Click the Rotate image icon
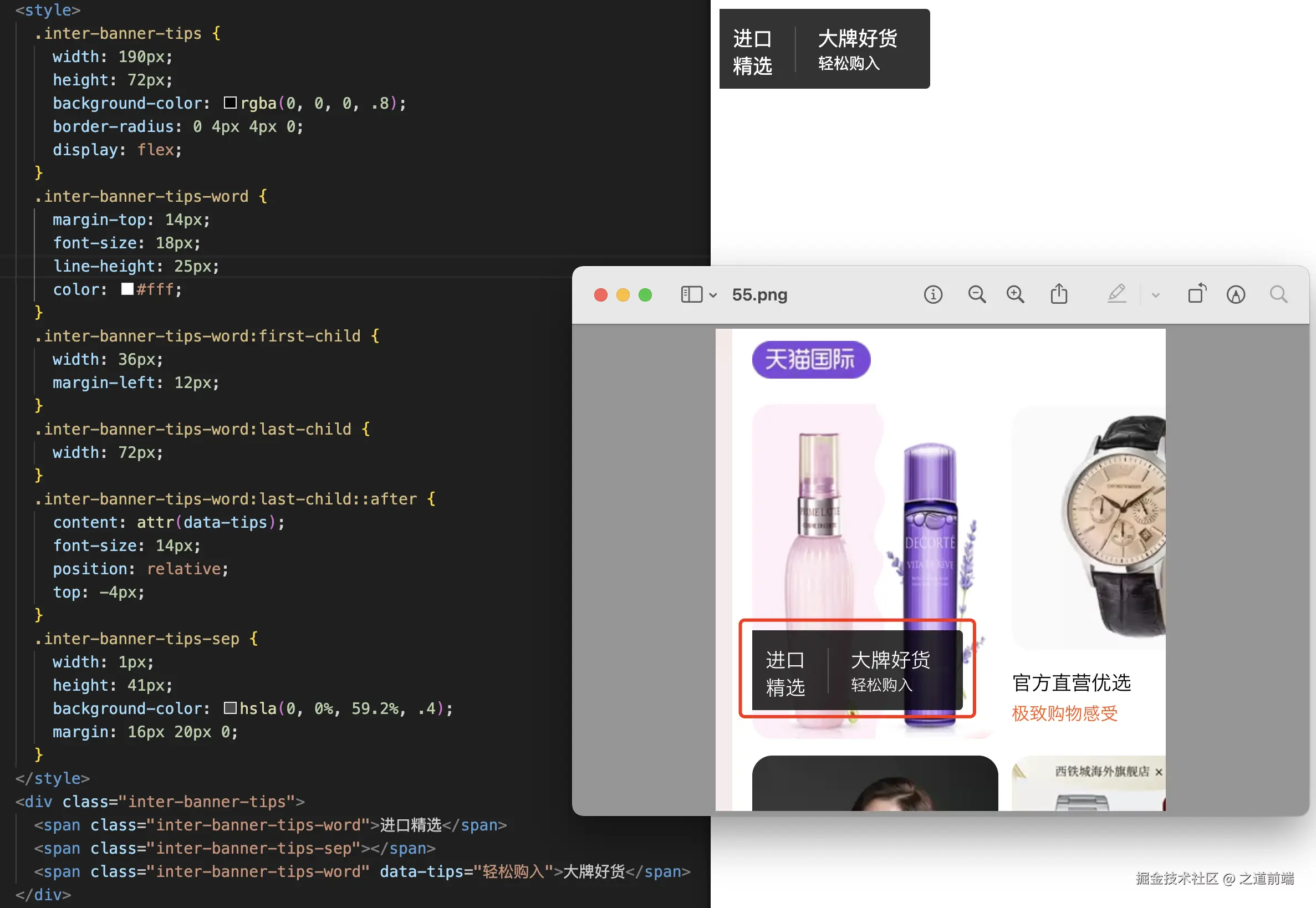 [x=1196, y=294]
